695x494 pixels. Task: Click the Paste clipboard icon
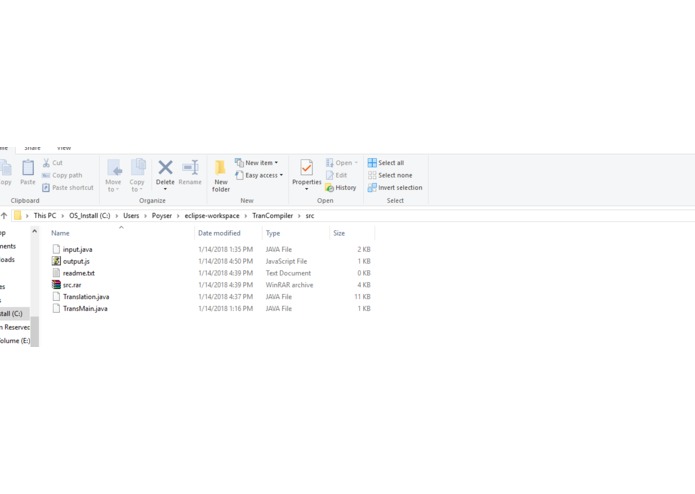(x=28, y=167)
